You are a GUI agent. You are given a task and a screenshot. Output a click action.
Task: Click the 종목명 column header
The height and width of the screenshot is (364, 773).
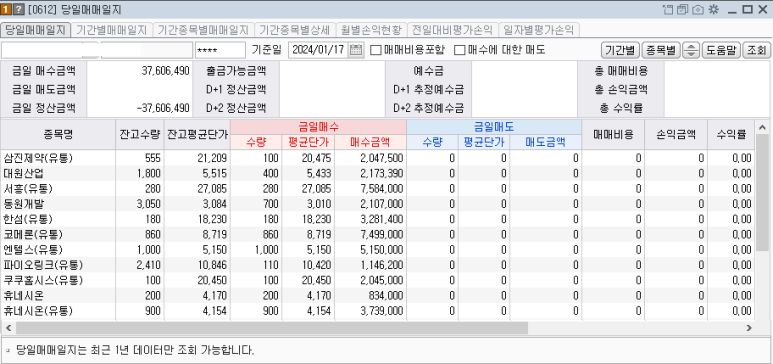coord(58,134)
